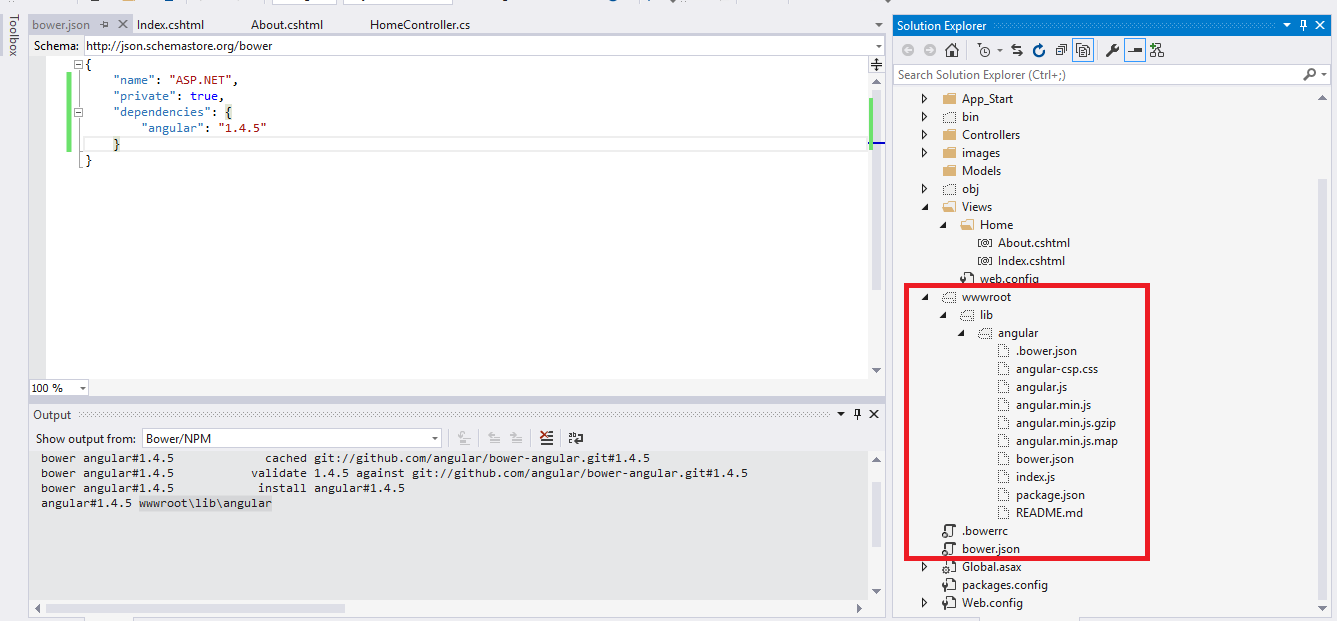Click the Home icon in Solution Explorer

(x=951, y=51)
